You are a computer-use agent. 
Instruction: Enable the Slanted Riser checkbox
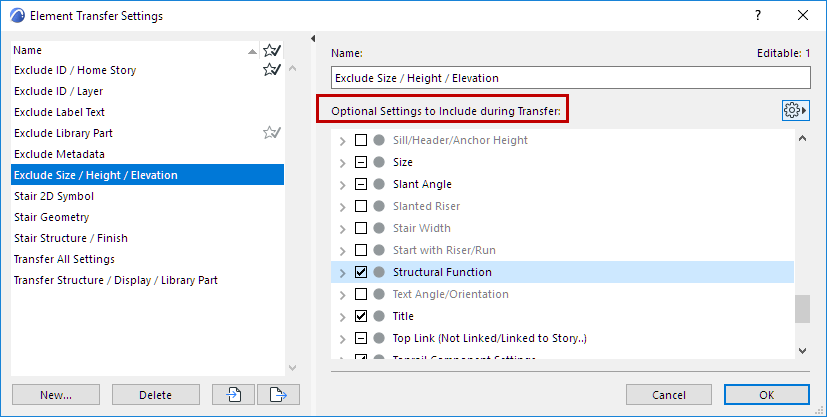tap(361, 206)
